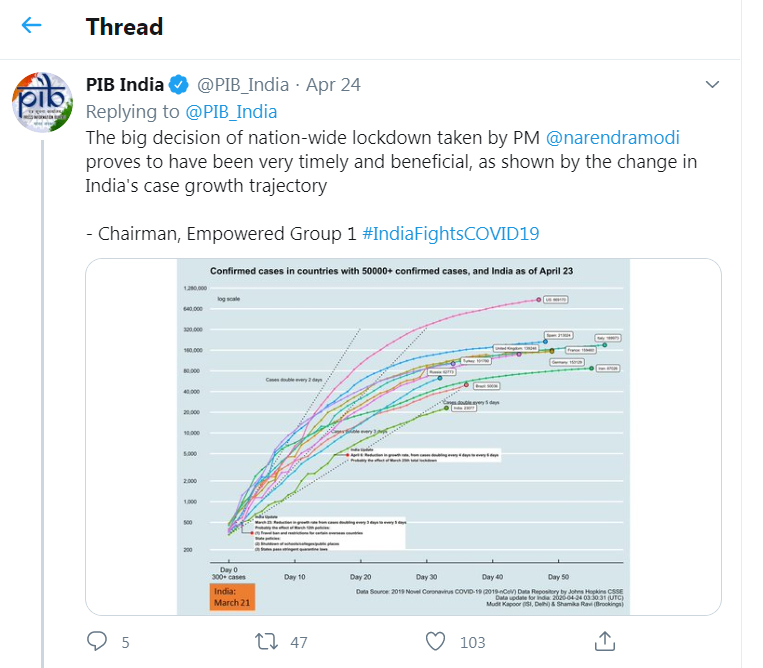Click the retweet count of 47
763x668 pixels.
click(x=298, y=642)
